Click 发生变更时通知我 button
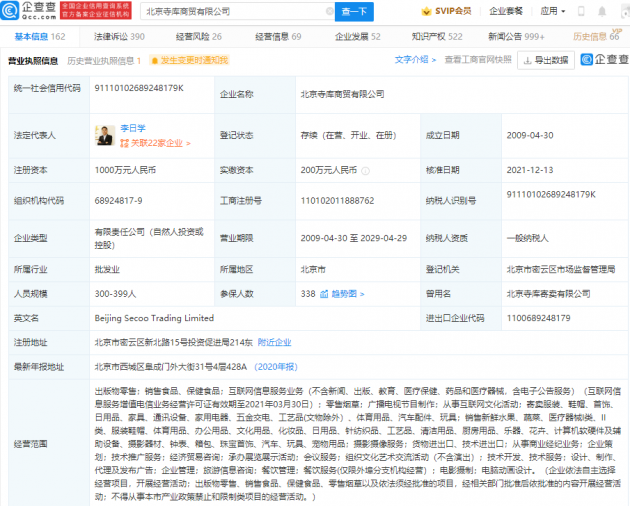This screenshot has width=630, height=506. pyautogui.click(x=189, y=60)
